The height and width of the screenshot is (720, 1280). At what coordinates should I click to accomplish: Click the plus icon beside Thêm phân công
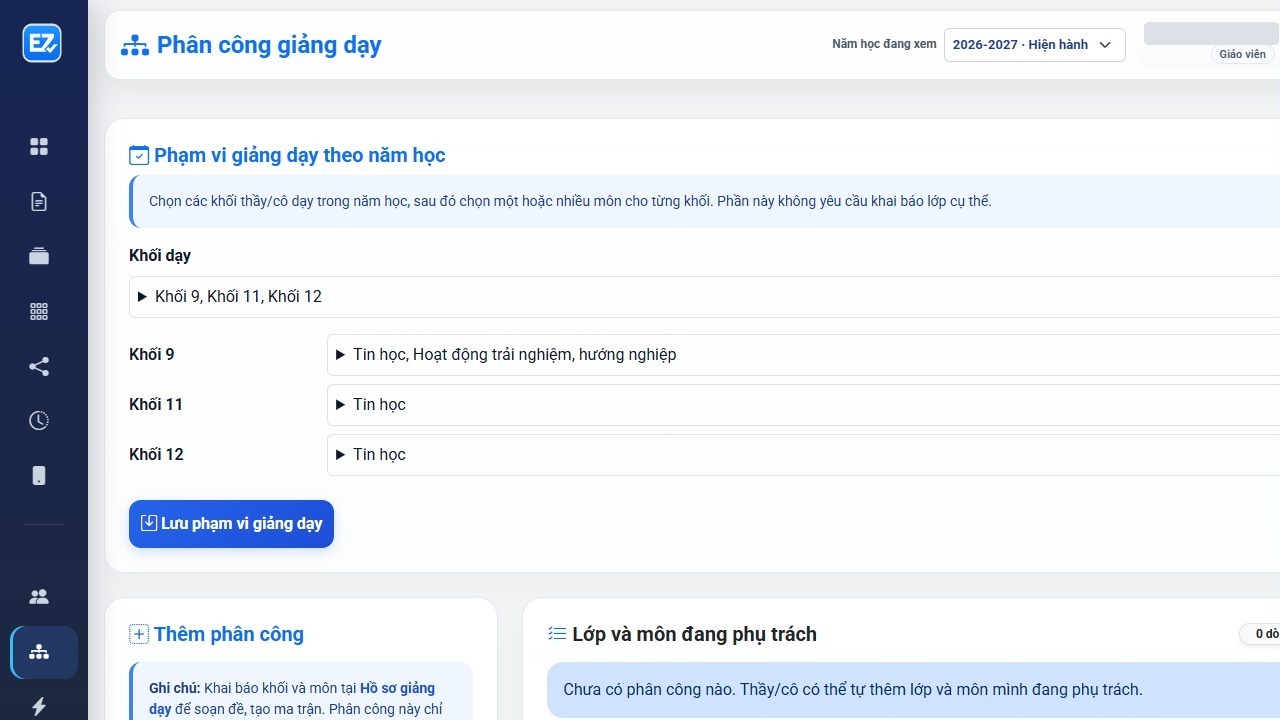click(139, 634)
